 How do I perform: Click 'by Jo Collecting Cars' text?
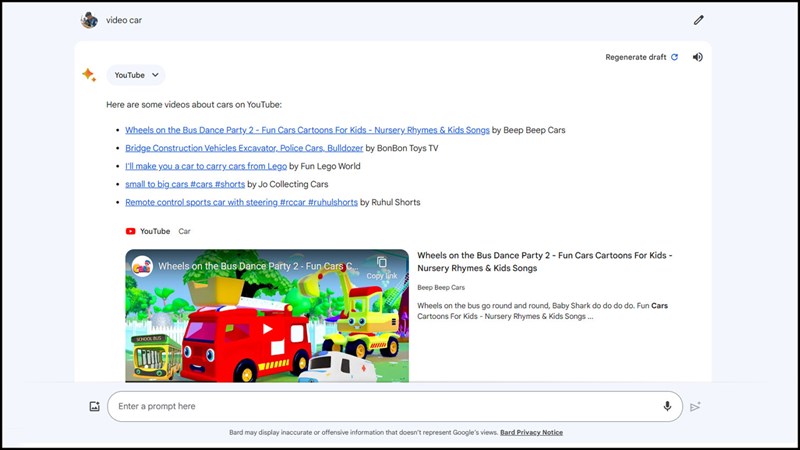coord(288,184)
